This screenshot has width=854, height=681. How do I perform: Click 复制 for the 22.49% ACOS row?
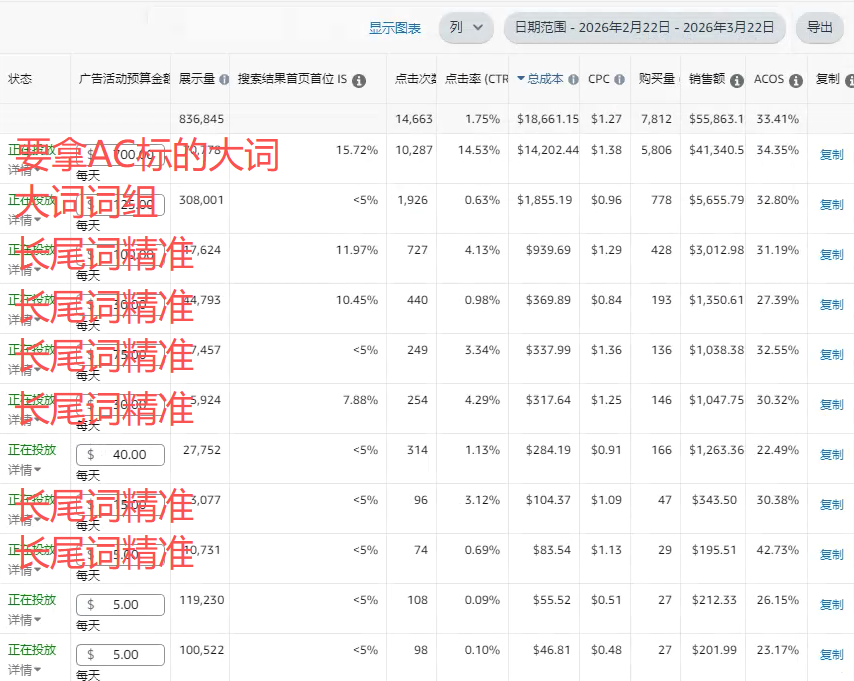[831, 455]
